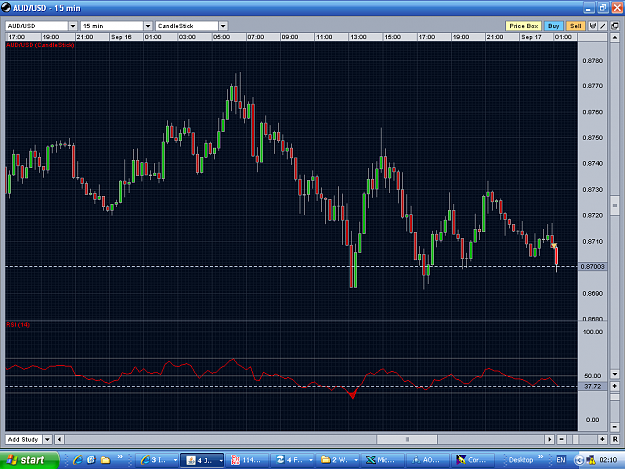Click the RSI vertical zoom slider handle
The height and width of the screenshot is (469, 625).
[x=615, y=397]
